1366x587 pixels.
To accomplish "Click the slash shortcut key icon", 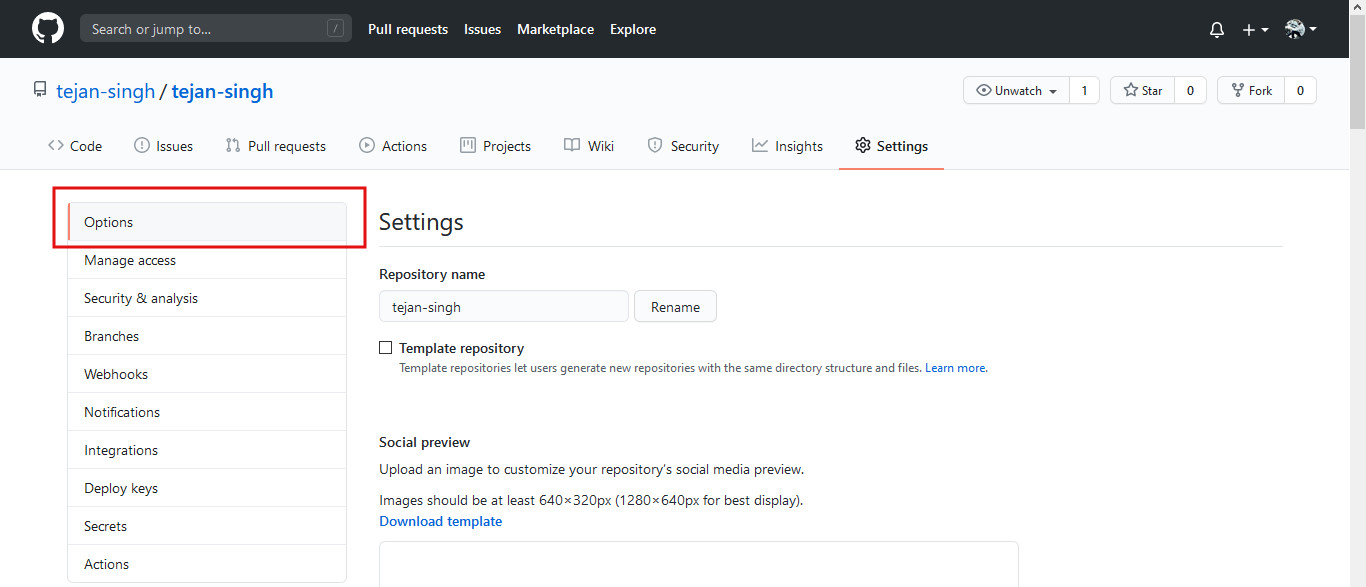I will click(x=335, y=29).
